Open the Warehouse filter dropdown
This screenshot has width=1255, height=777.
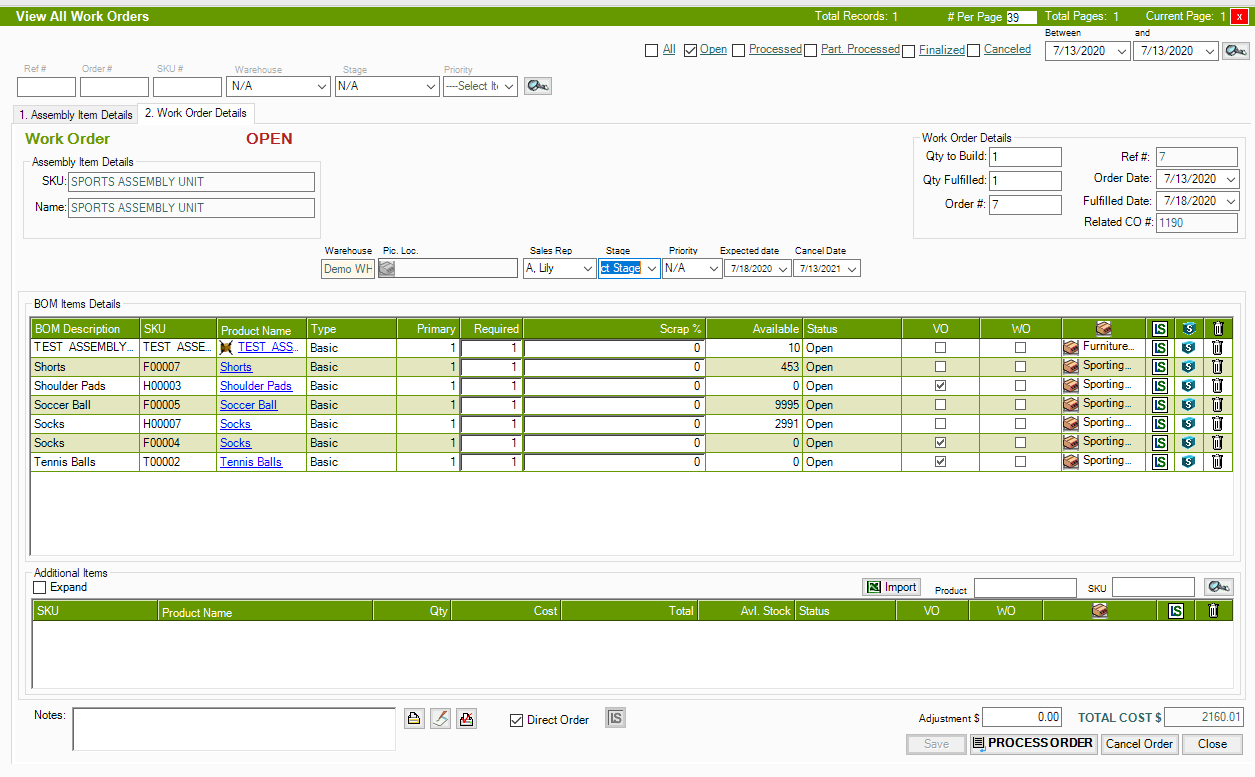321,87
